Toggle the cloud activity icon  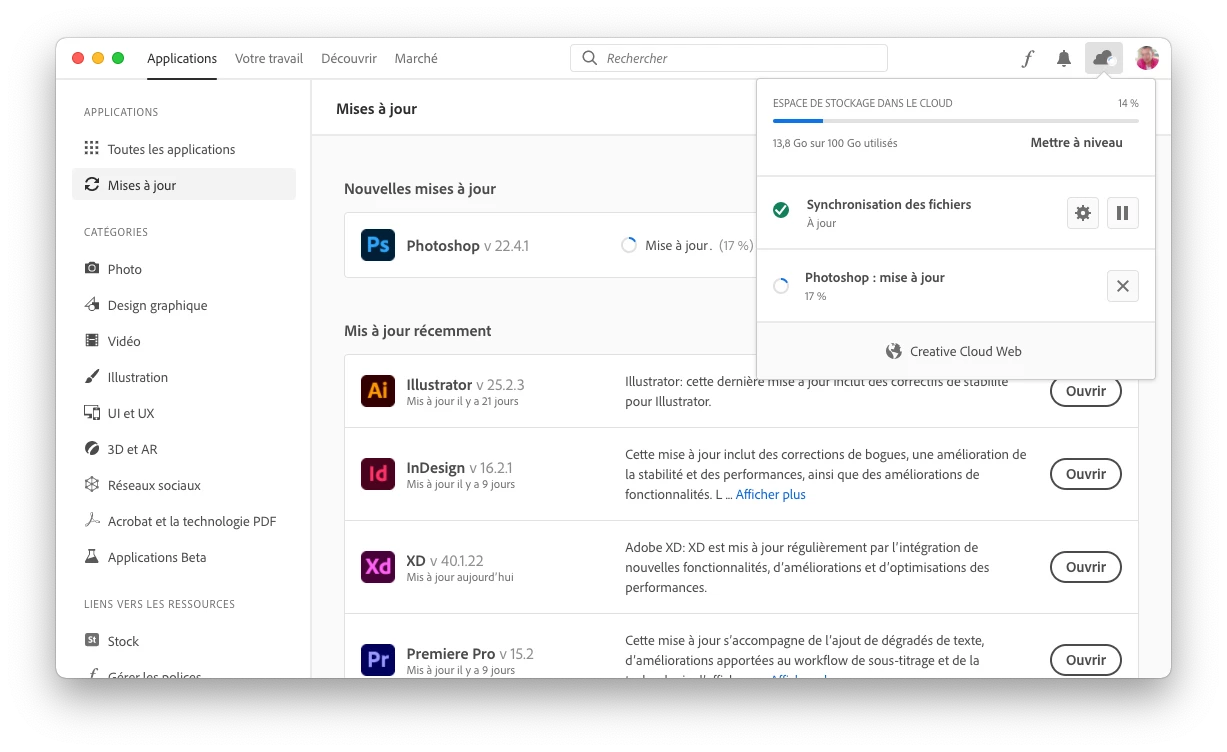[x=1104, y=58]
